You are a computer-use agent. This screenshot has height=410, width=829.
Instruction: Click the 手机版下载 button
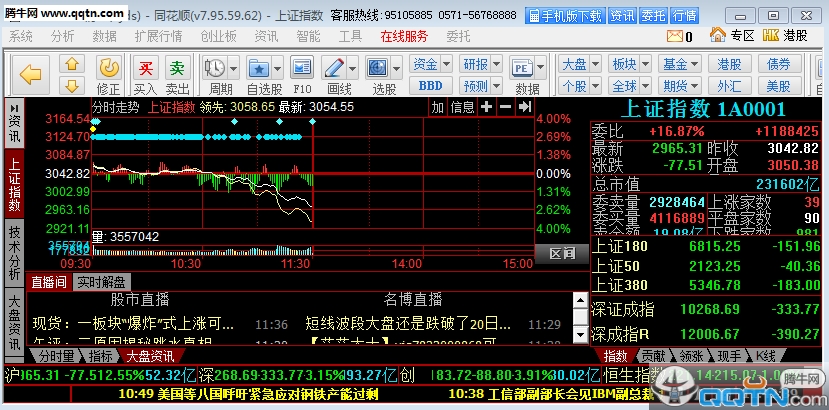[565, 16]
